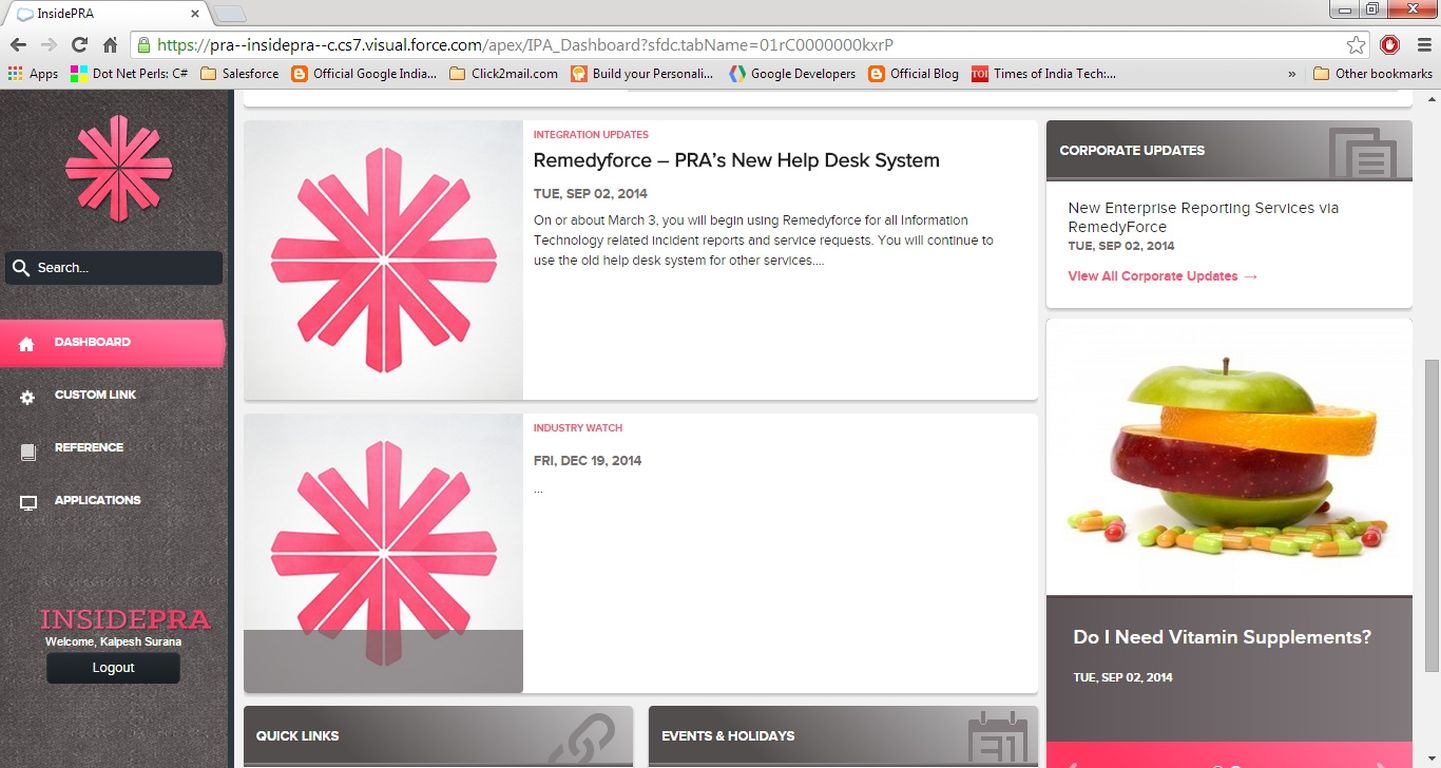Expand the hidden bookmarks overflow chevron
The image size is (1441, 768).
(x=1292, y=73)
